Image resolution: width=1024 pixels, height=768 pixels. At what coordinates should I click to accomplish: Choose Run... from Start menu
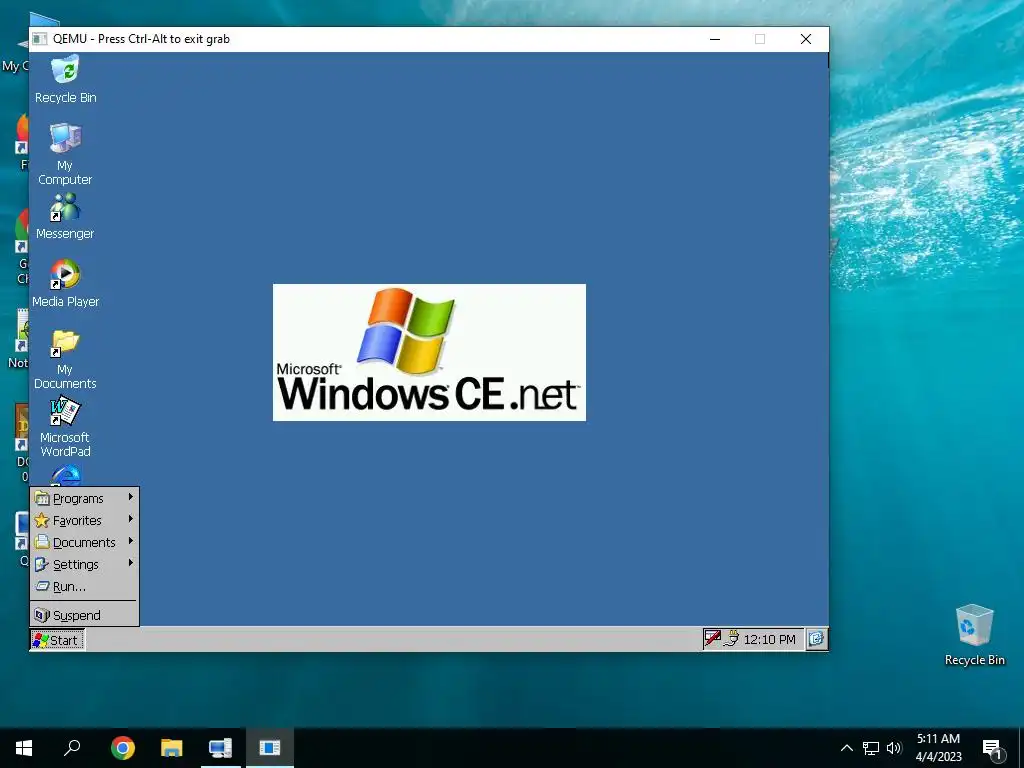tap(84, 586)
